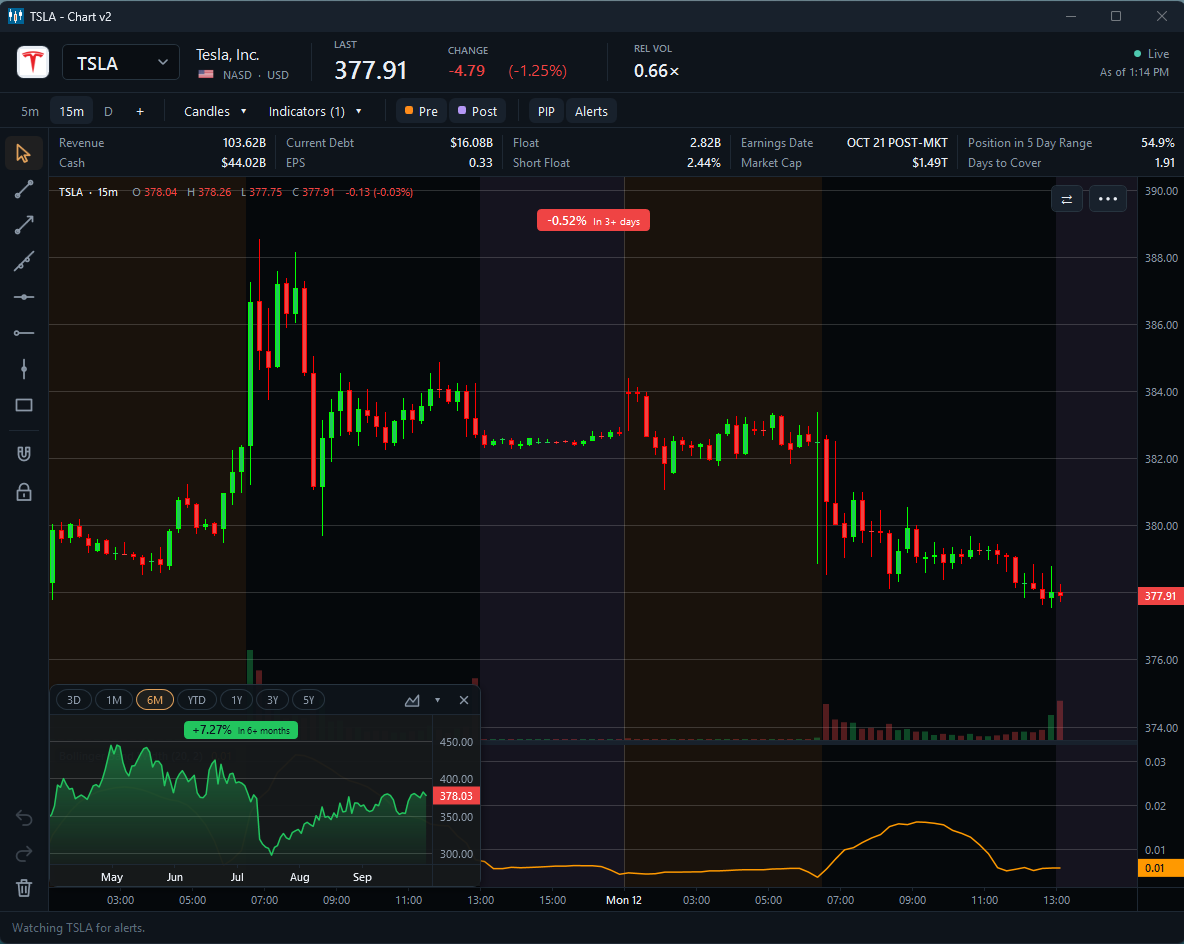Click the 377.91 current price label on axis
1184x944 pixels.
tap(1160, 596)
